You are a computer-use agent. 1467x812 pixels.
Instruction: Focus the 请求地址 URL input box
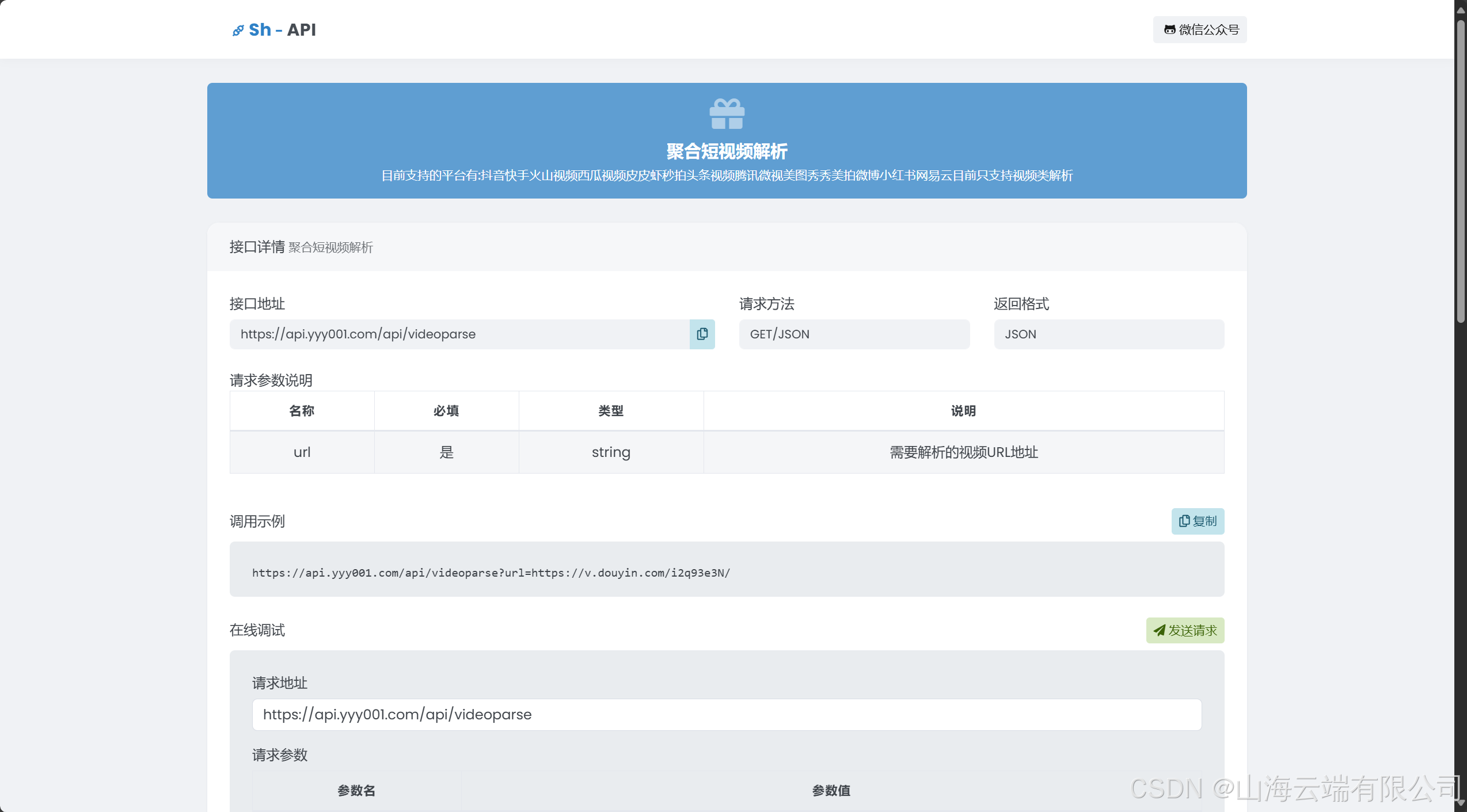coord(727,714)
